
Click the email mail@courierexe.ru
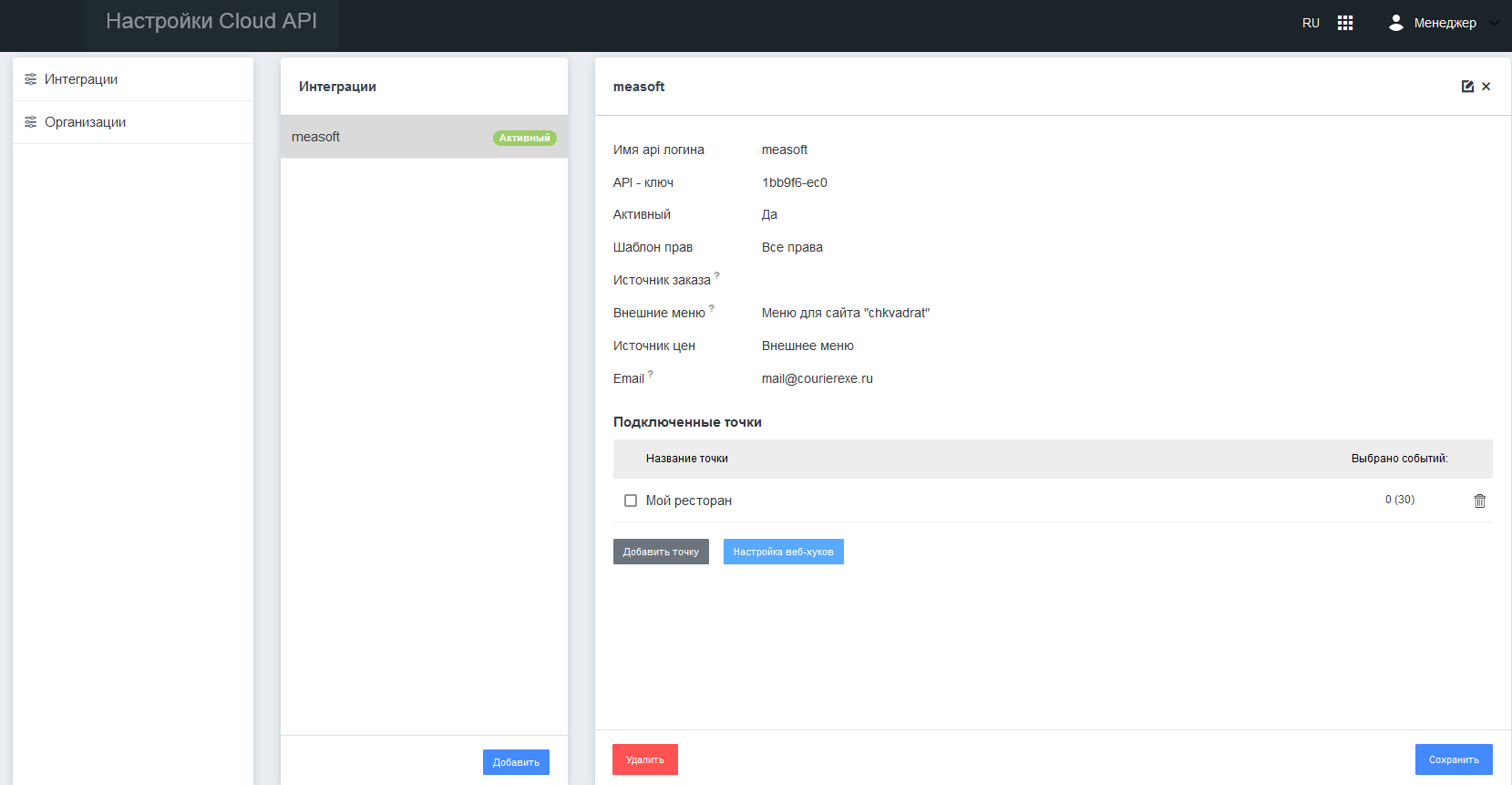[x=818, y=378]
